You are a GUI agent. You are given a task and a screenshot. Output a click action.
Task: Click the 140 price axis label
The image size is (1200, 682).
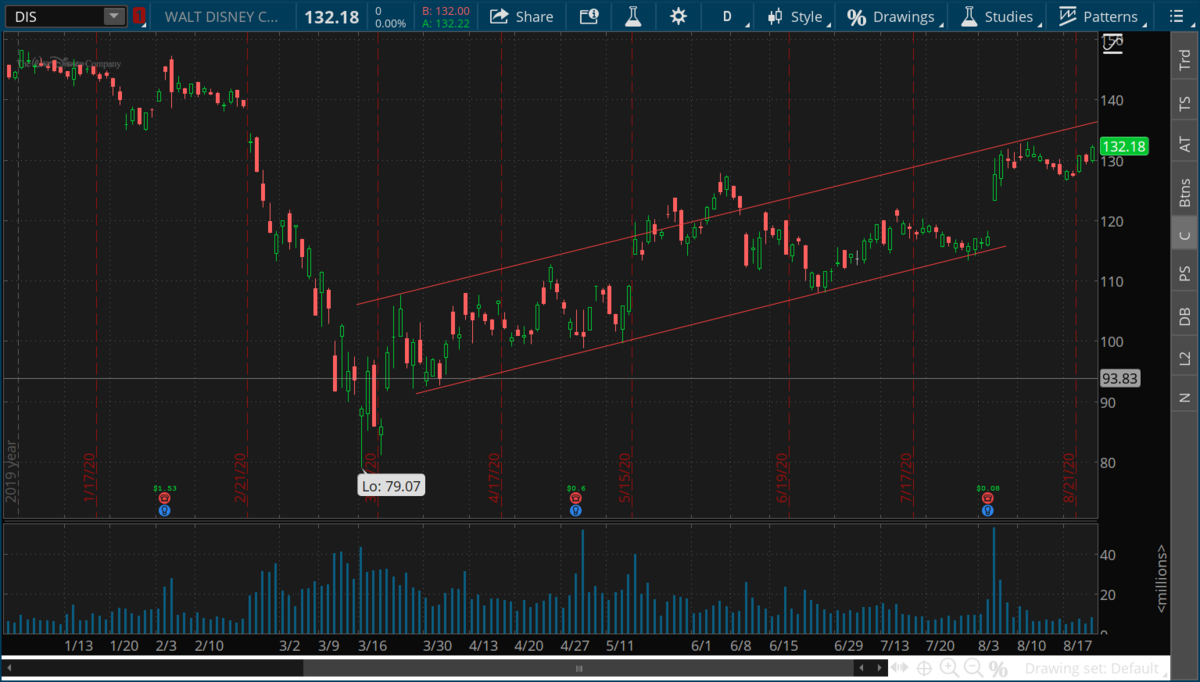tap(1113, 100)
